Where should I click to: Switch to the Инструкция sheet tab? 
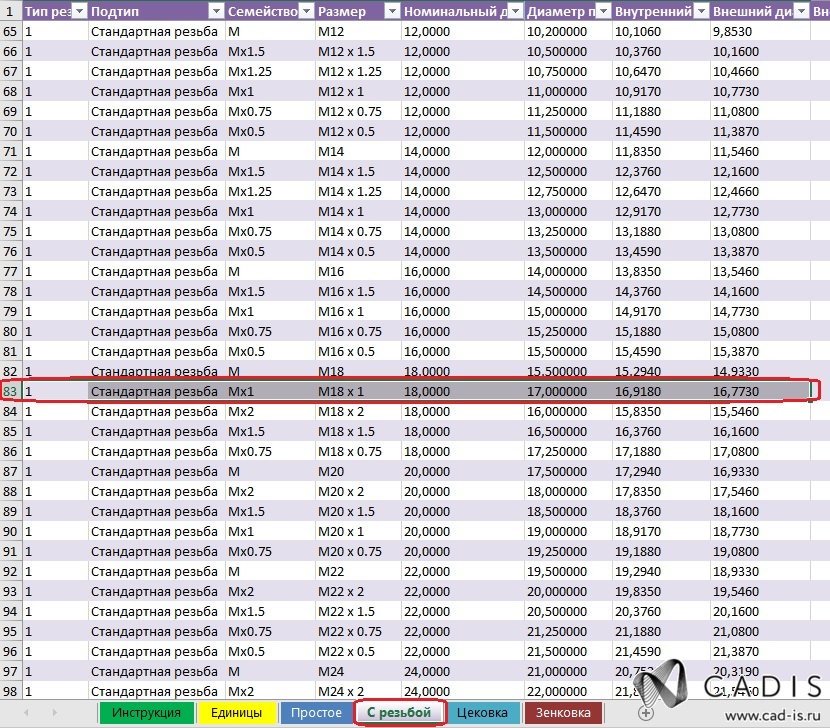147,713
